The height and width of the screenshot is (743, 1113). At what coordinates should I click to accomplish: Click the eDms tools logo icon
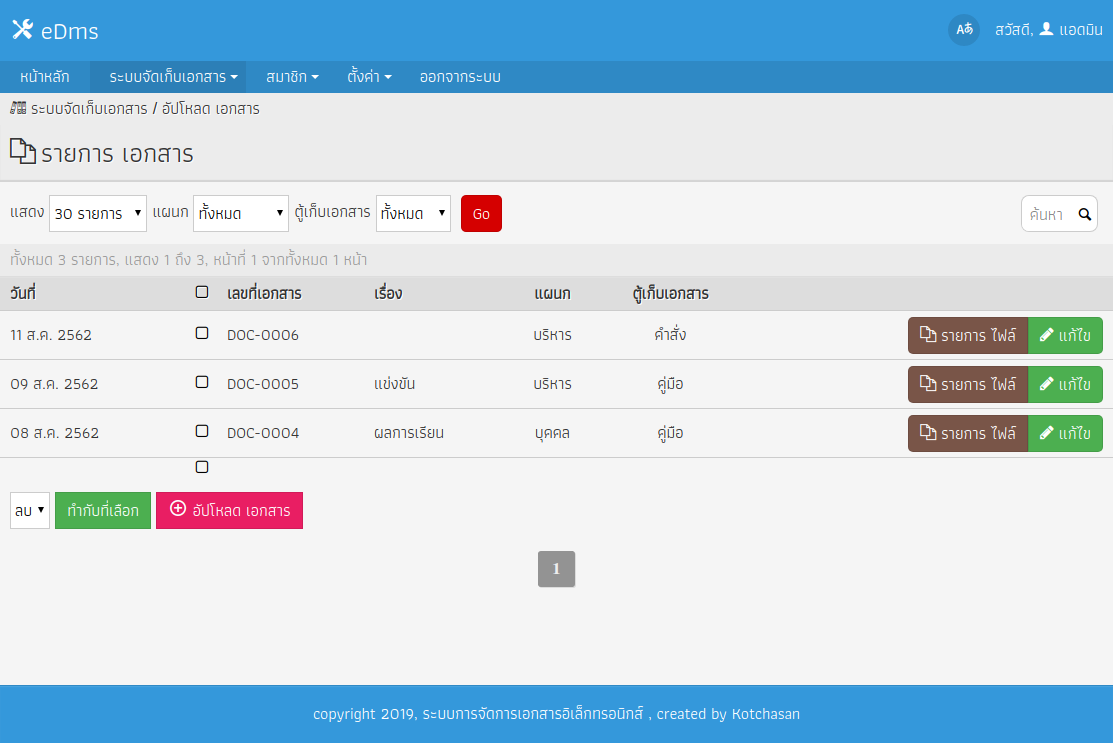pos(23,29)
